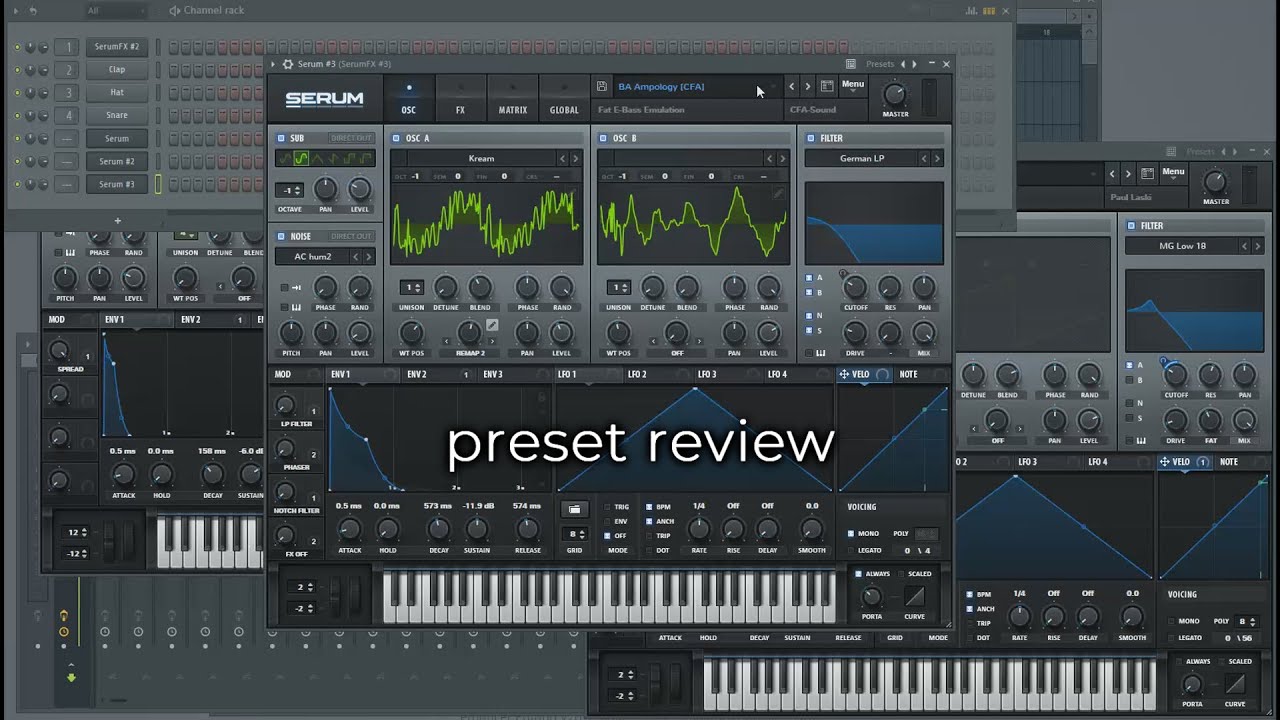This screenshot has width=1280, height=720.
Task: Click the sub oscillator LEVEL knob
Action: [x=359, y=190]
